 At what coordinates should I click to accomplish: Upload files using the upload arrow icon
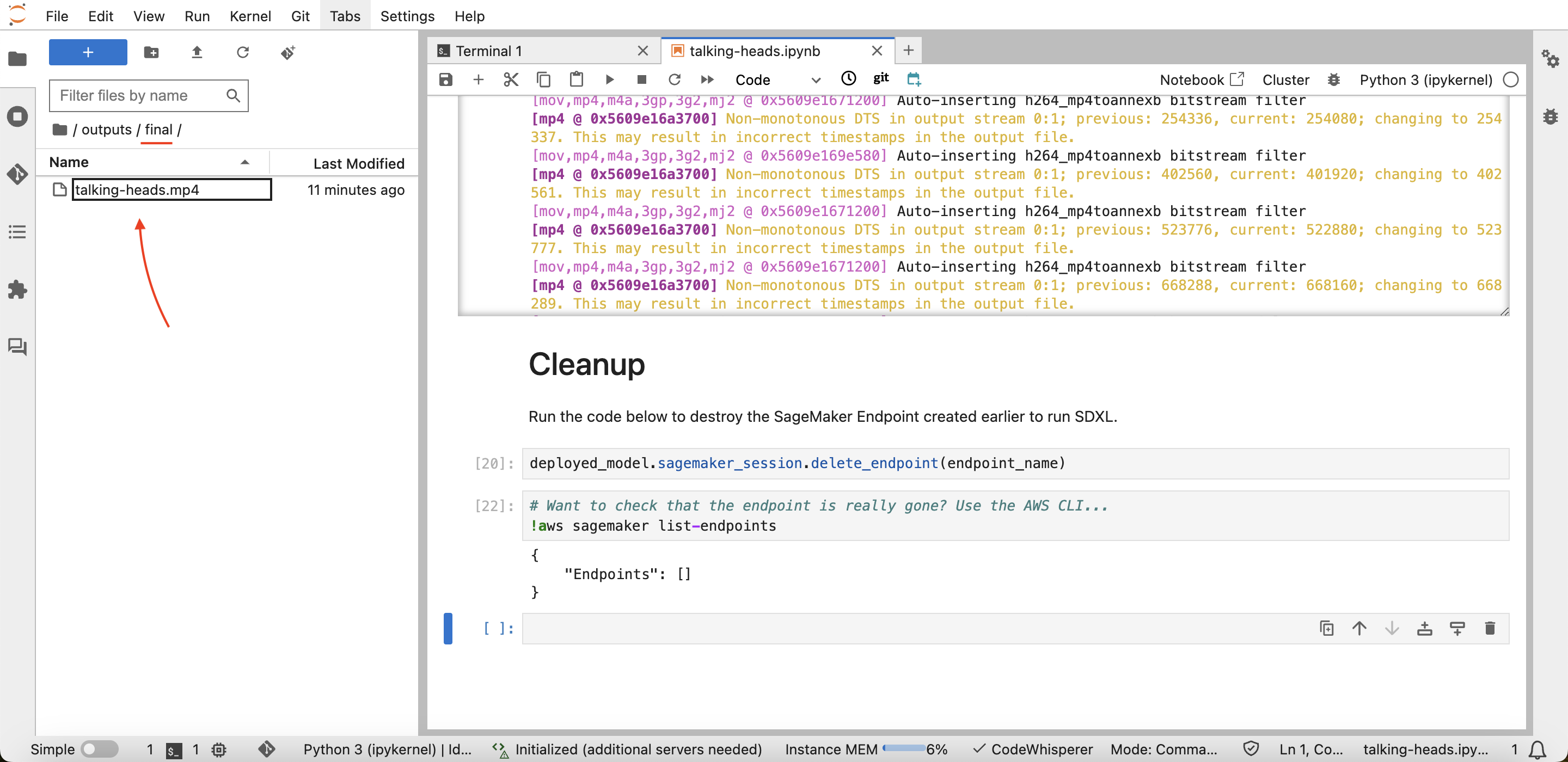pyautogui.click(x=197, y=52)
